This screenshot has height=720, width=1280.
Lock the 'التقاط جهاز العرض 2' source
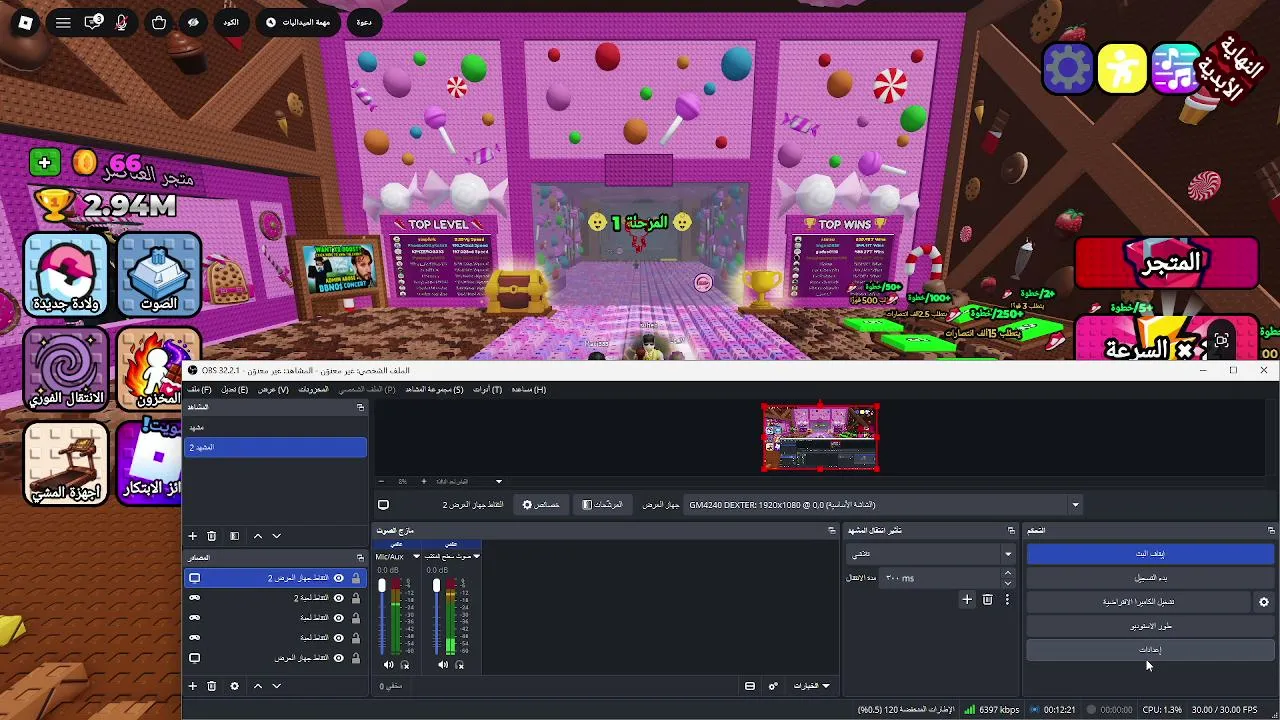(355, 578)
